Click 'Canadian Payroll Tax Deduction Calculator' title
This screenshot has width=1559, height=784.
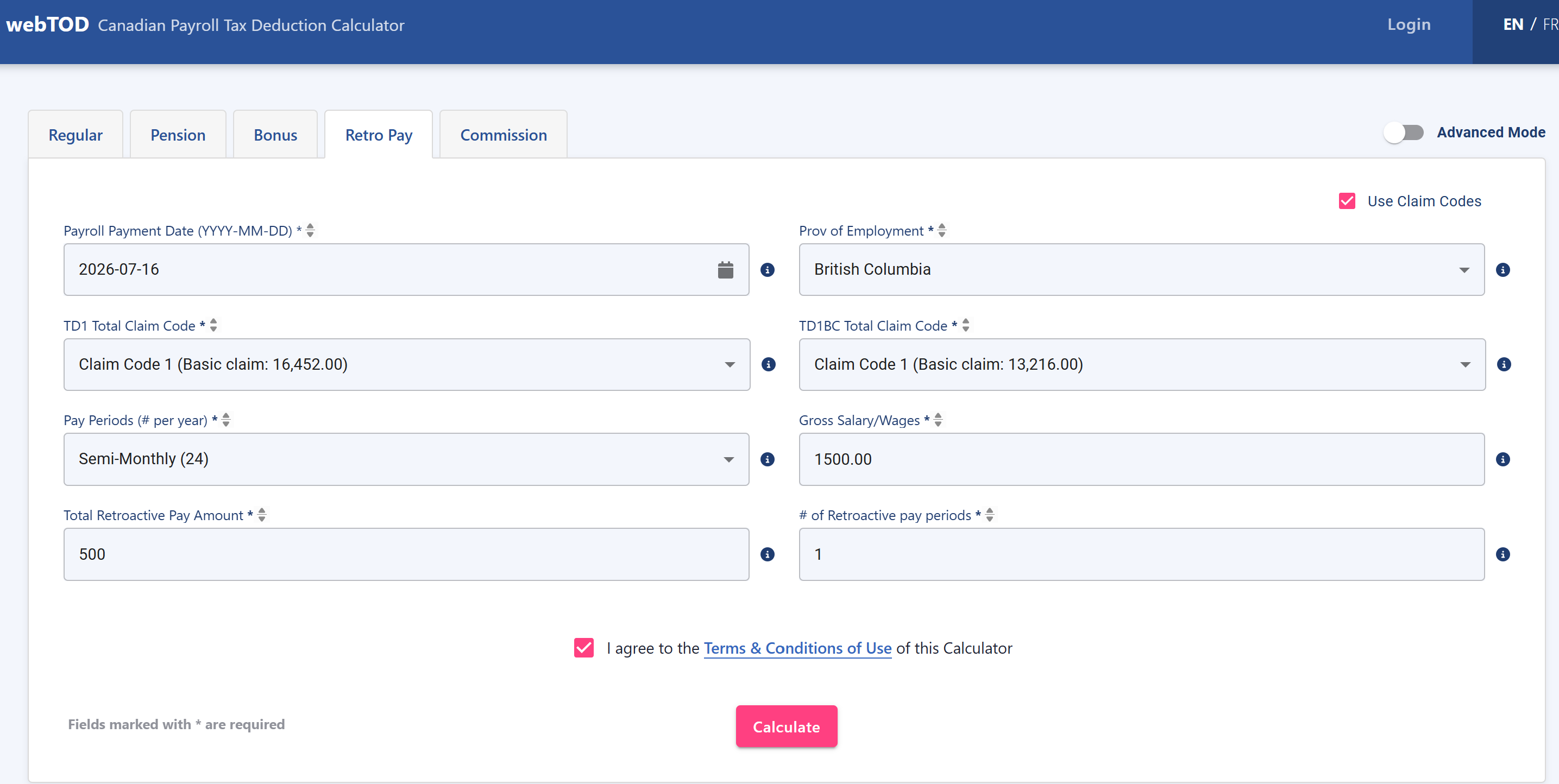pyautogui.click(x=250, y=26)
